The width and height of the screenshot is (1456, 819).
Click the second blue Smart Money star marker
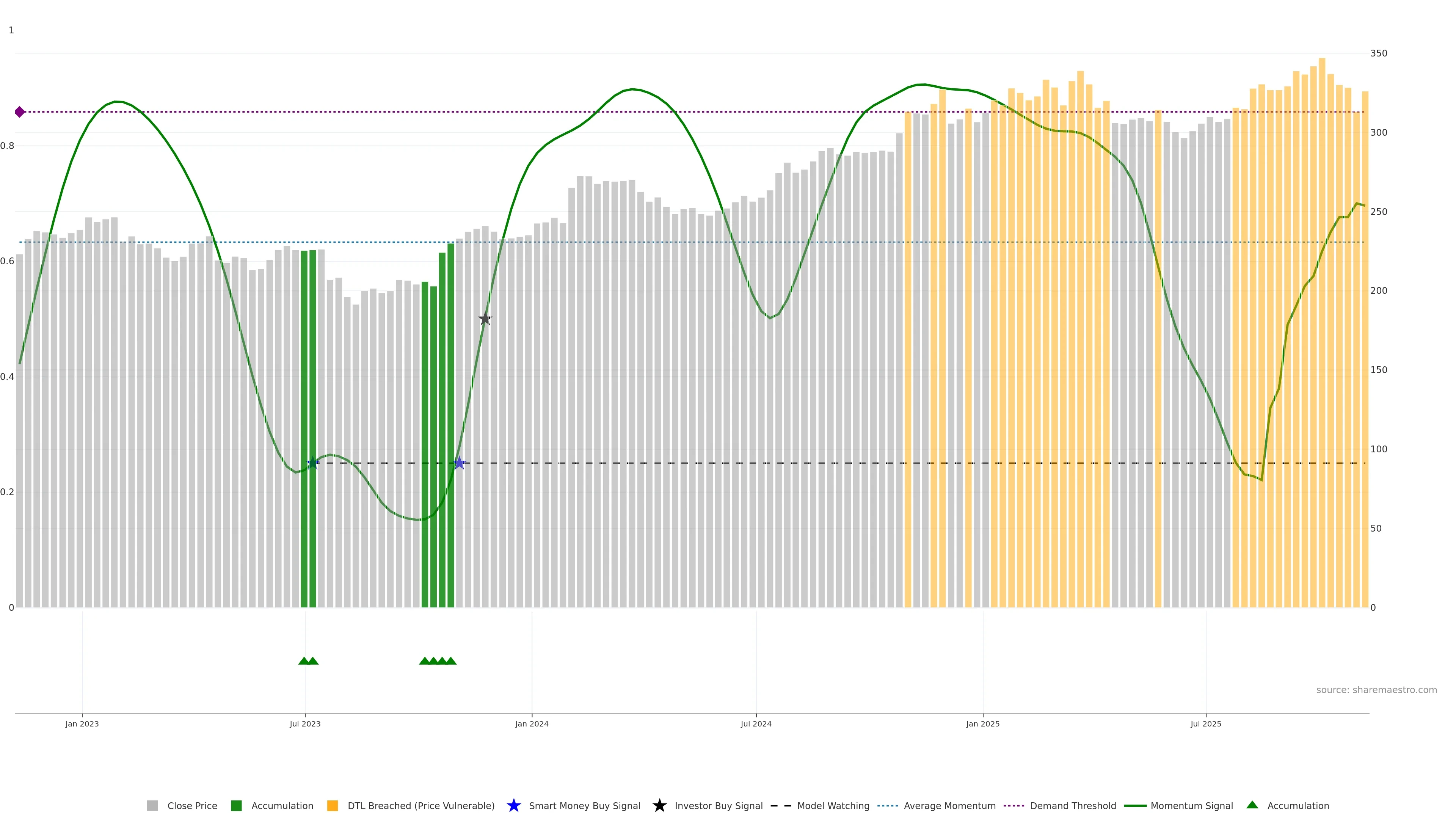(x=460, y=463)
